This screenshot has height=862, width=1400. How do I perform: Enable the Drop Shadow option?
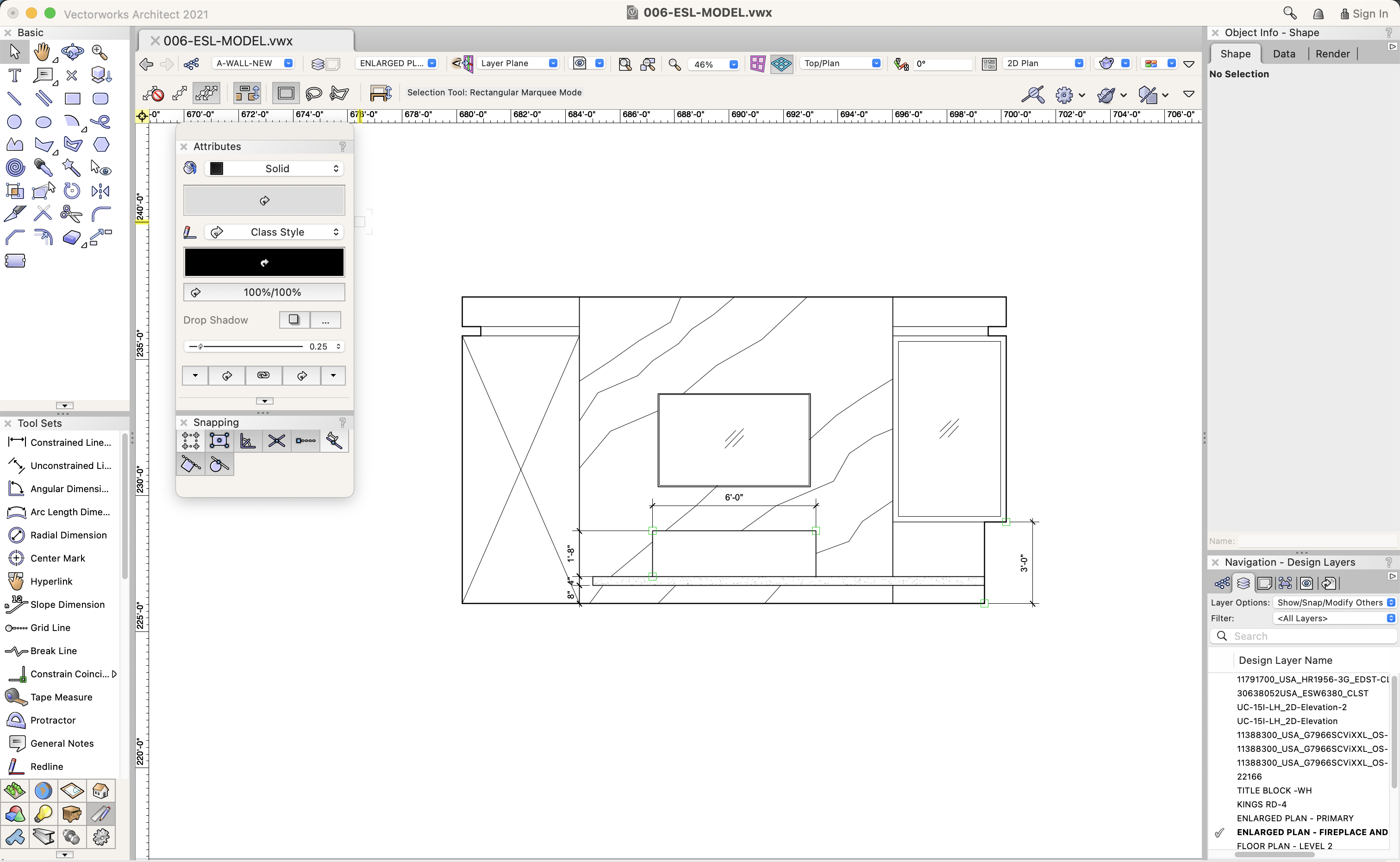coord(293,320)
